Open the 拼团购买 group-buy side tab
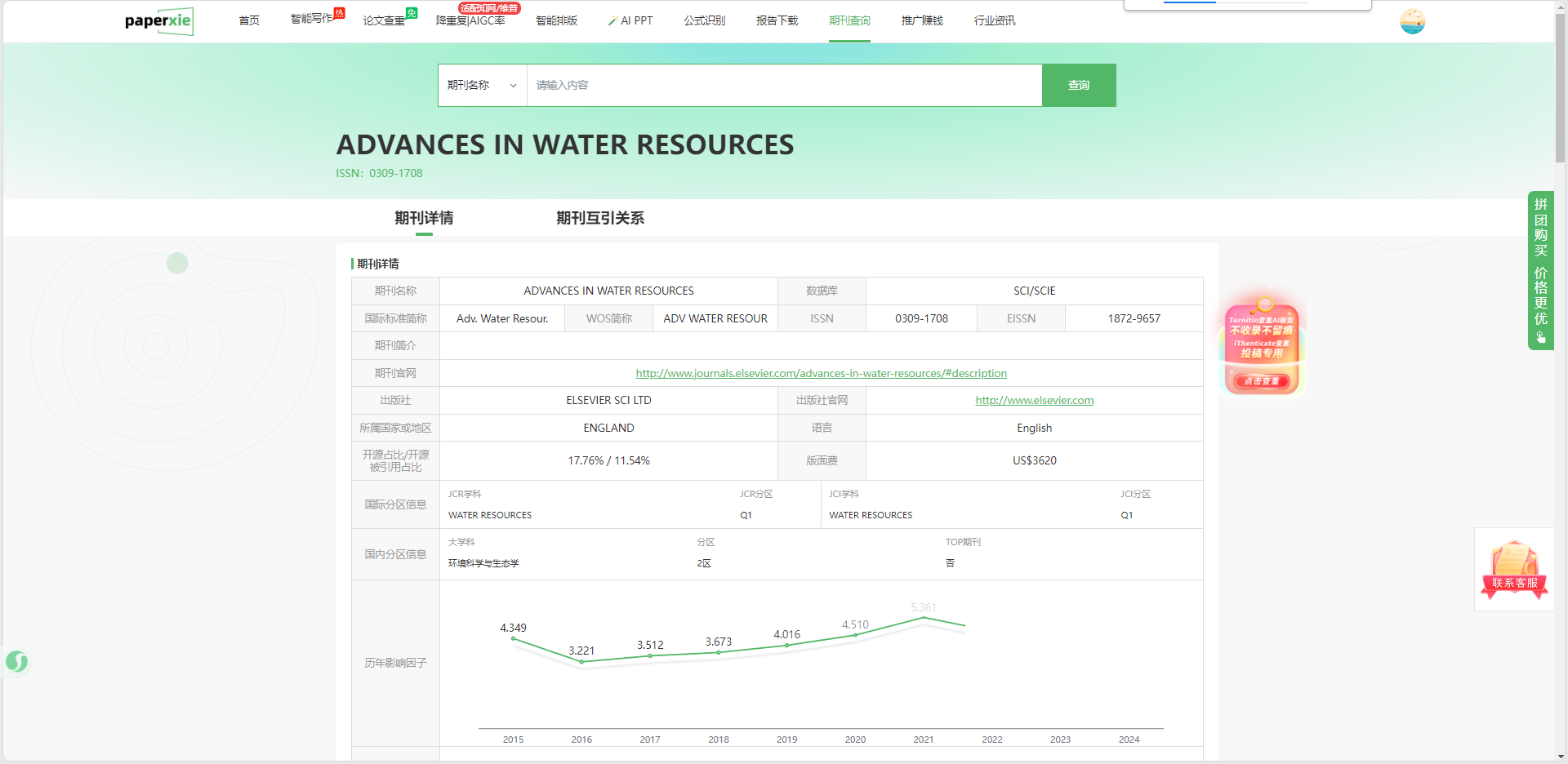This screenshot has height=764, width=1568. pos(1540,269)
